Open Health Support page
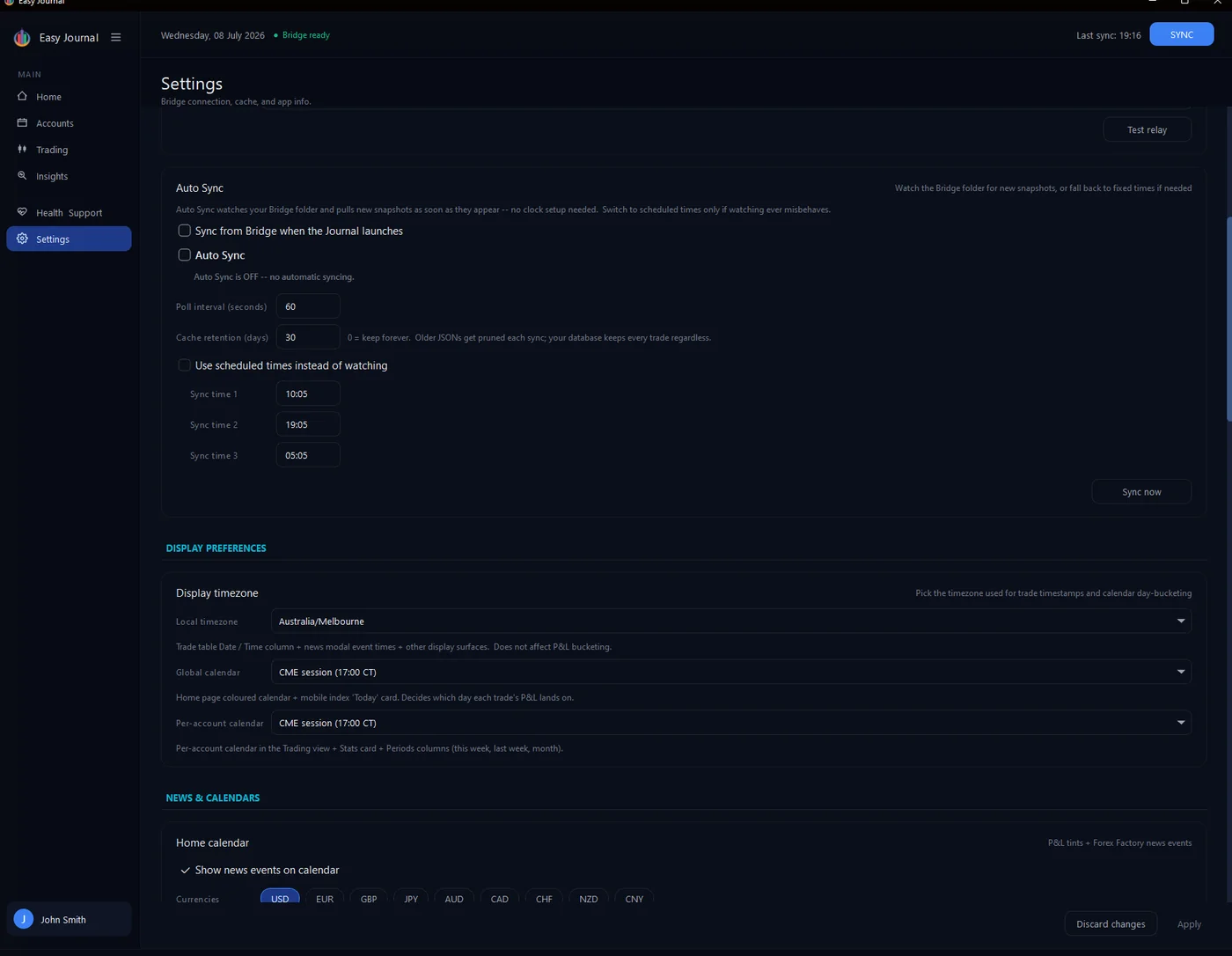1232x956 pixels. 69,212
